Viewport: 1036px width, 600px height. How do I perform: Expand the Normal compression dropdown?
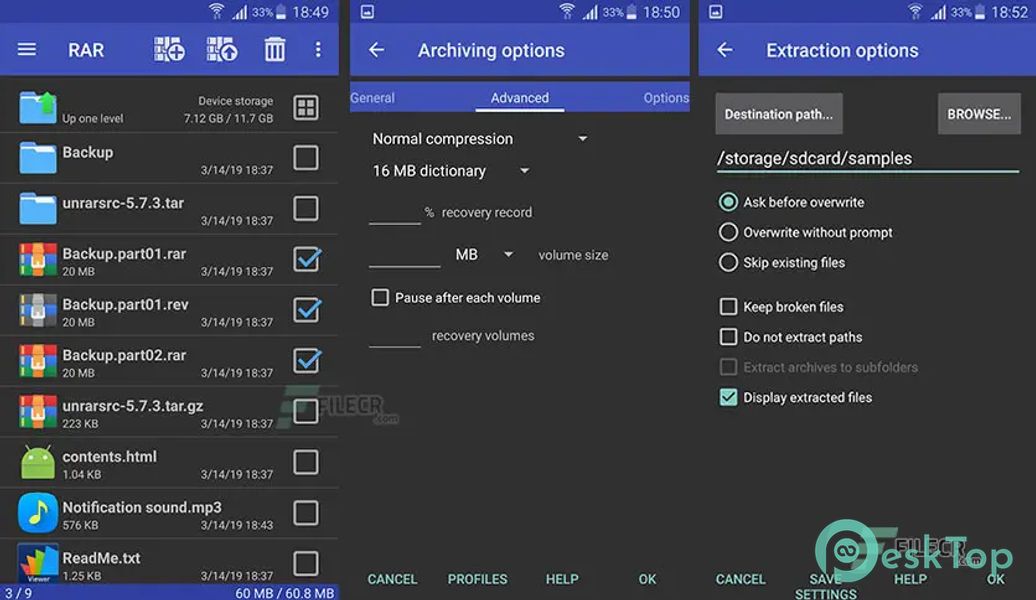coord(480,139)
